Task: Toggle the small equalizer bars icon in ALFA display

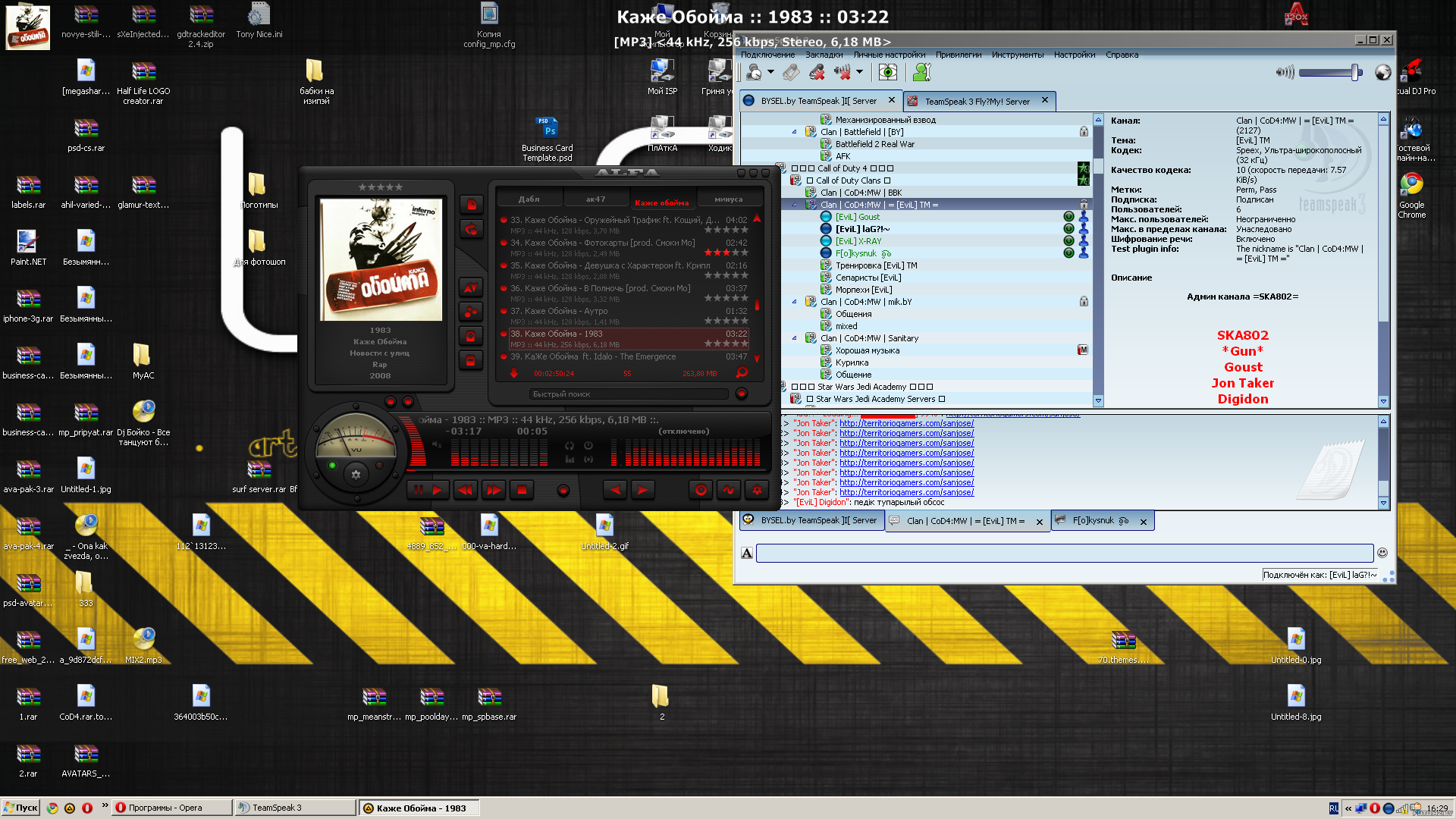Action: (570, 459)
